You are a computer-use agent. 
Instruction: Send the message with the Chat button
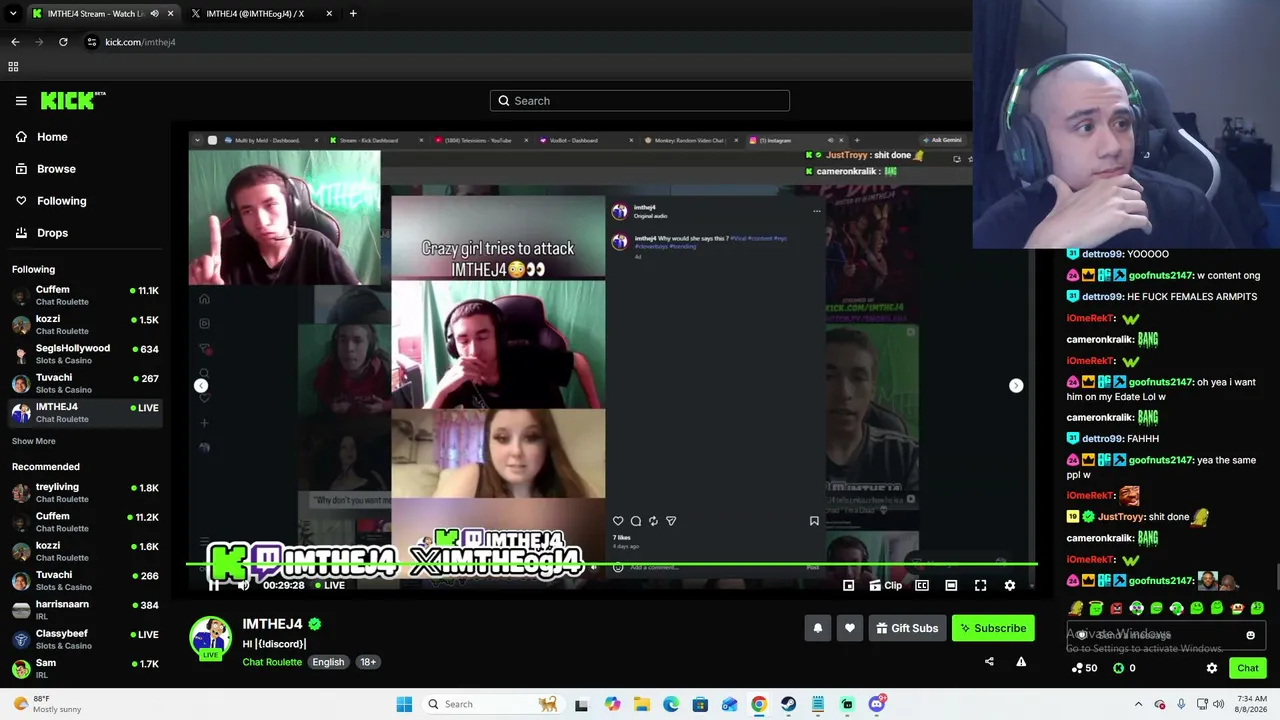tap(1248, 668)
